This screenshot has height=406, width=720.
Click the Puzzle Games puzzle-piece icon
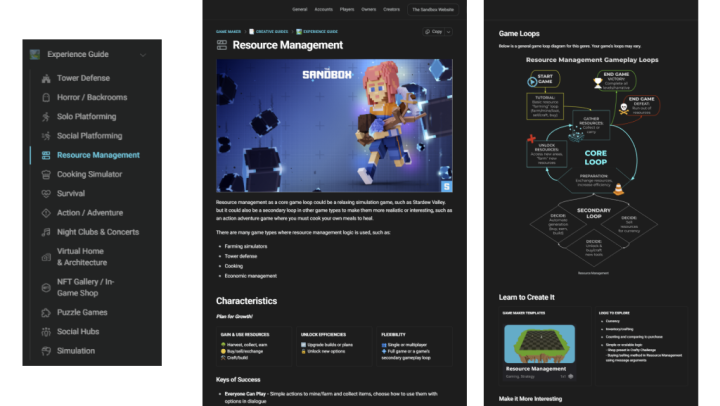pos(46,313)
